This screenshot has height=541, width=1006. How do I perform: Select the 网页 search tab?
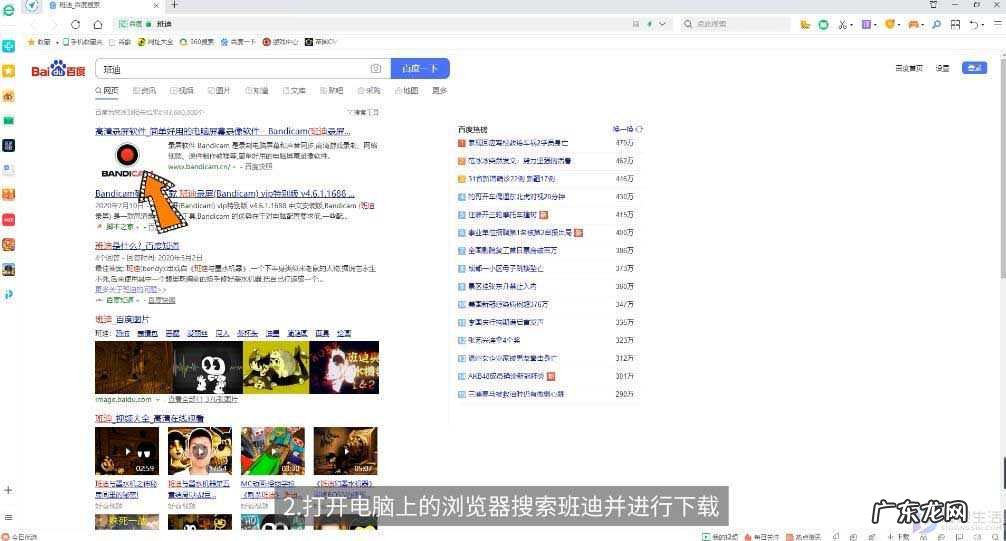pos(107,91)
